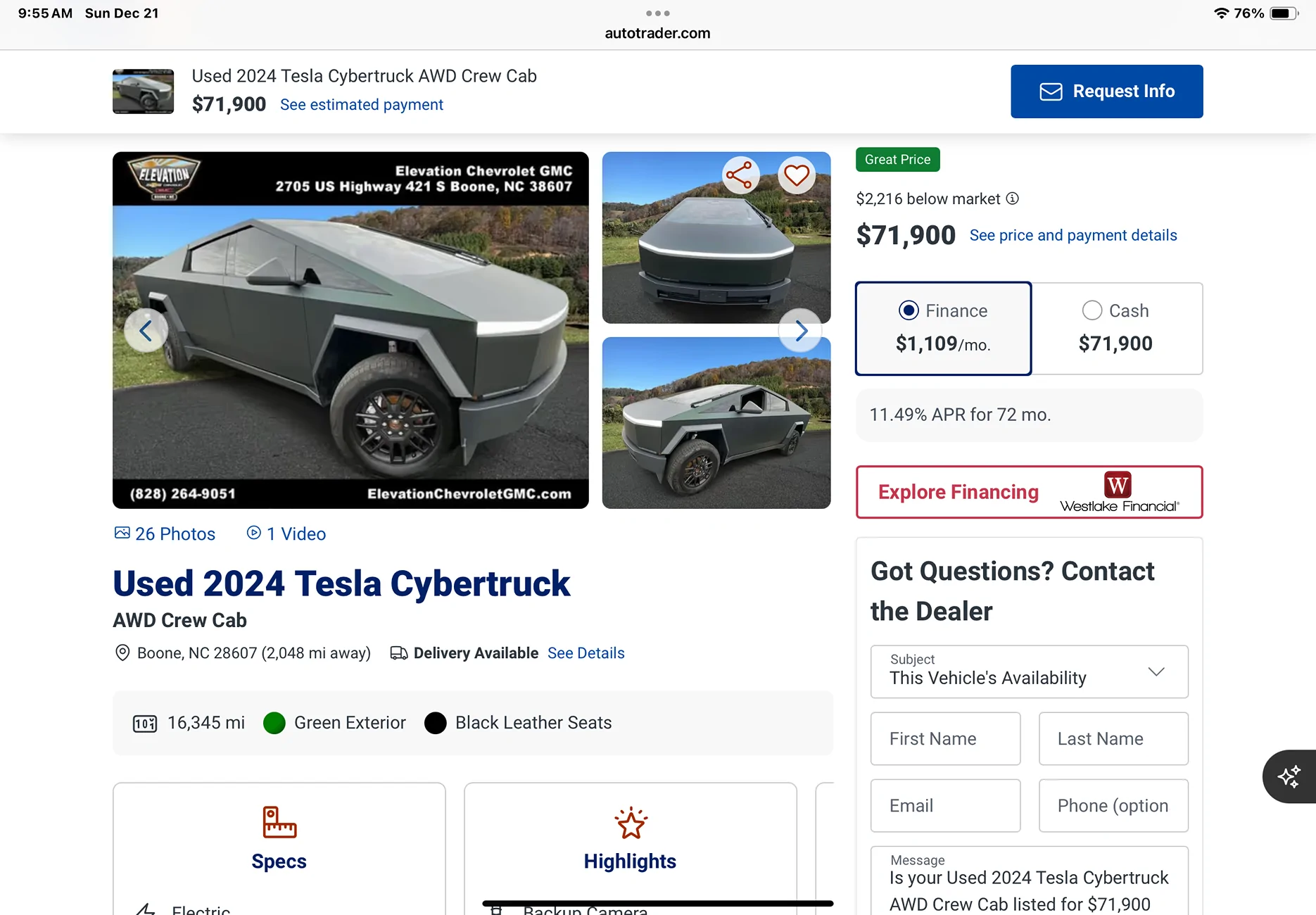Screen dimensions: 1316x915
Task: Open the Highlights card heading
Action: click(630, 862)
